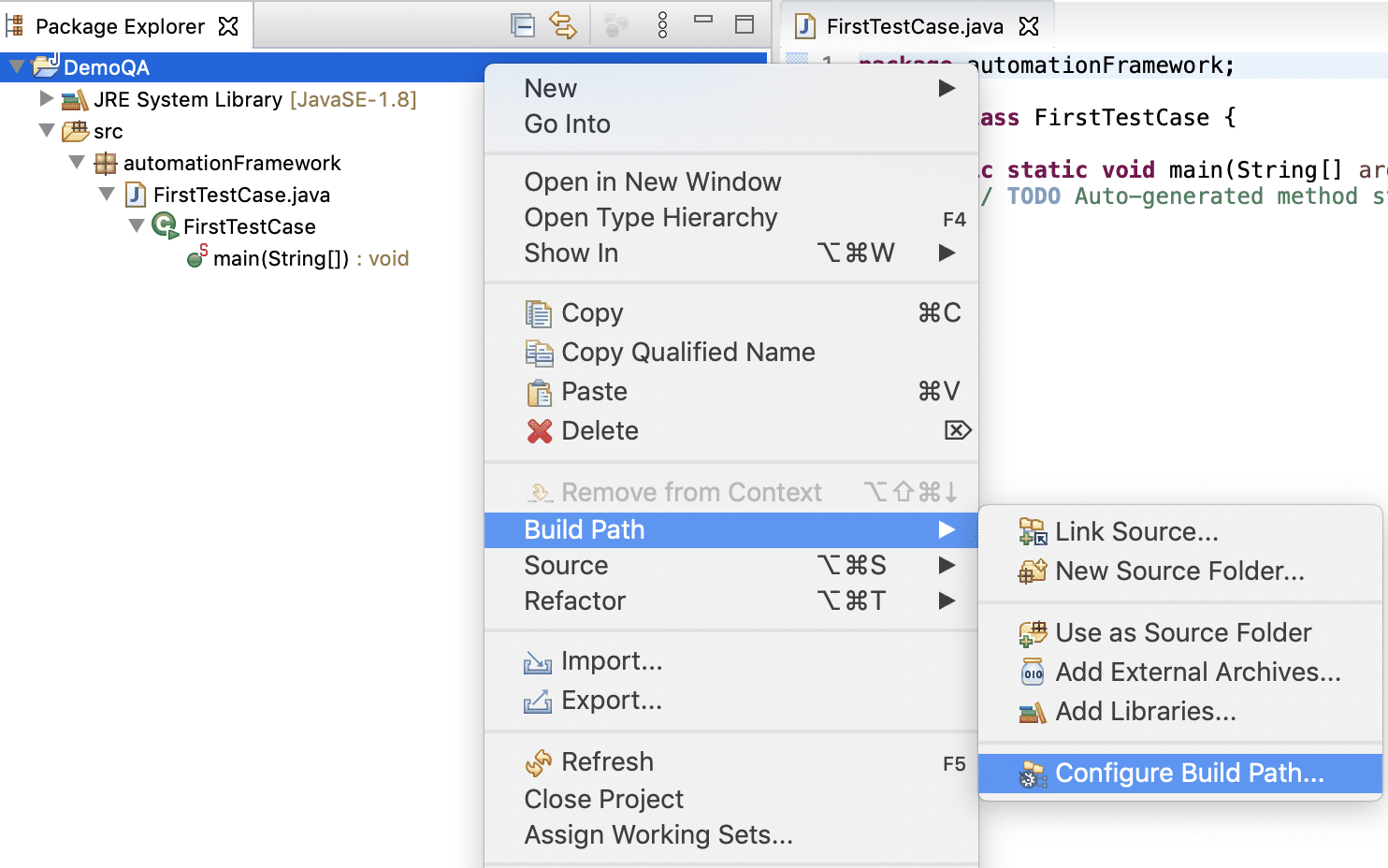Collapse the automationFramework package node
The width and height of the screenshot is (1388, 868).
point(77,162)
